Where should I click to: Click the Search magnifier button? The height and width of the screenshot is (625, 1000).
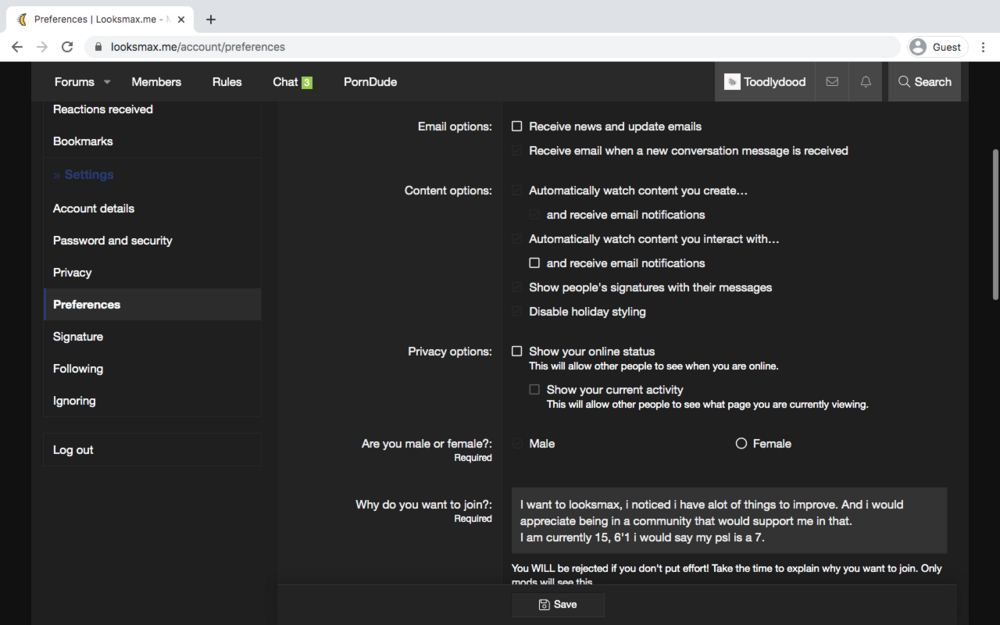tap(924, 82)
